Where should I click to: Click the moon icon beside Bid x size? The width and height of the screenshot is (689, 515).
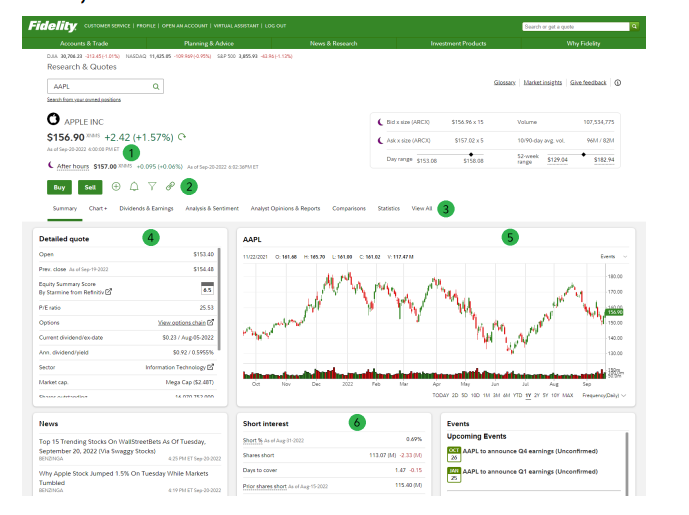point(381,122)
